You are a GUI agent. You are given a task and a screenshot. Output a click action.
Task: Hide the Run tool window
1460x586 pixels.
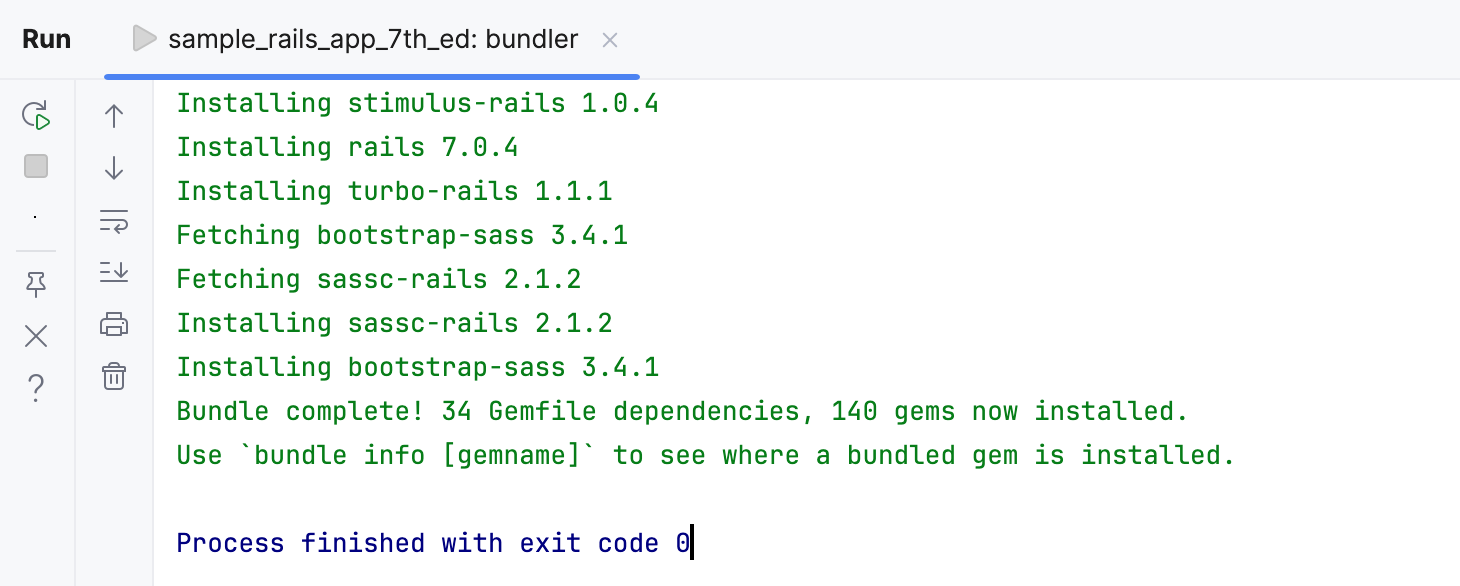click(x=36, y=336)
